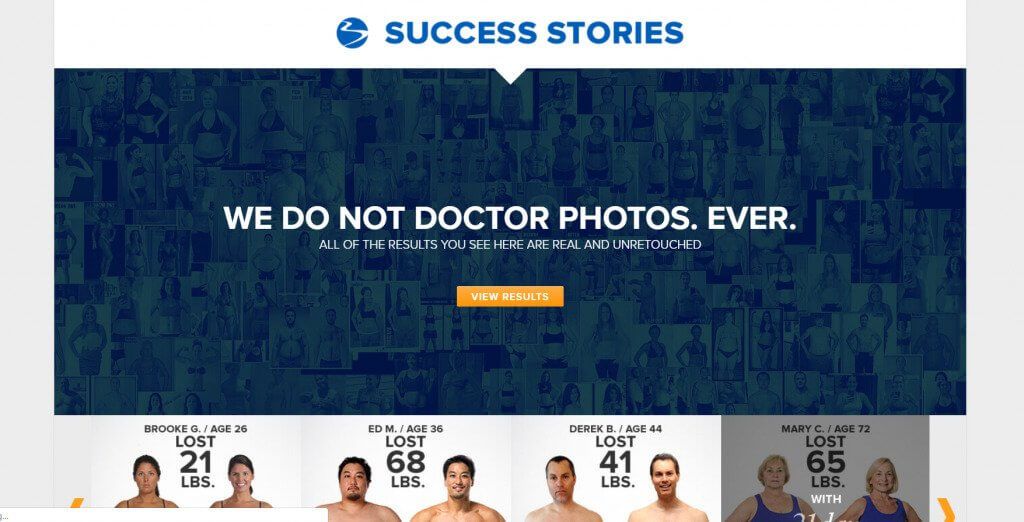Click the blue globe logo icon
The width and height of the screenshot is (1024, 522).
tap(352, 33)
